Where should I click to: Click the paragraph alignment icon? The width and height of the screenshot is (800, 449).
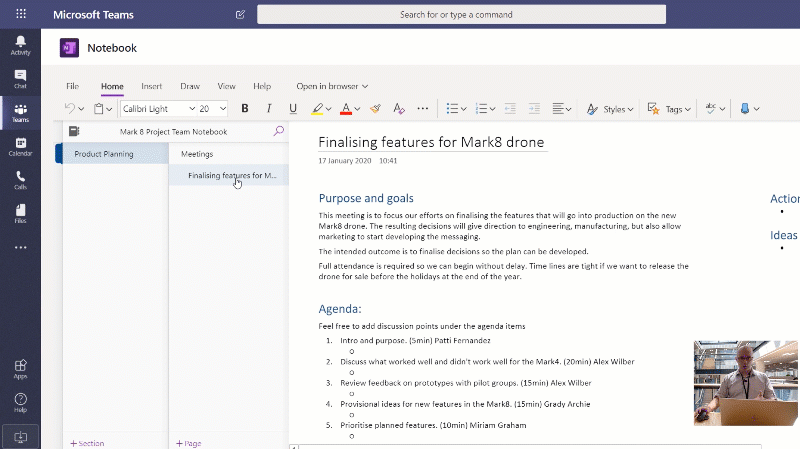(558, 108)
